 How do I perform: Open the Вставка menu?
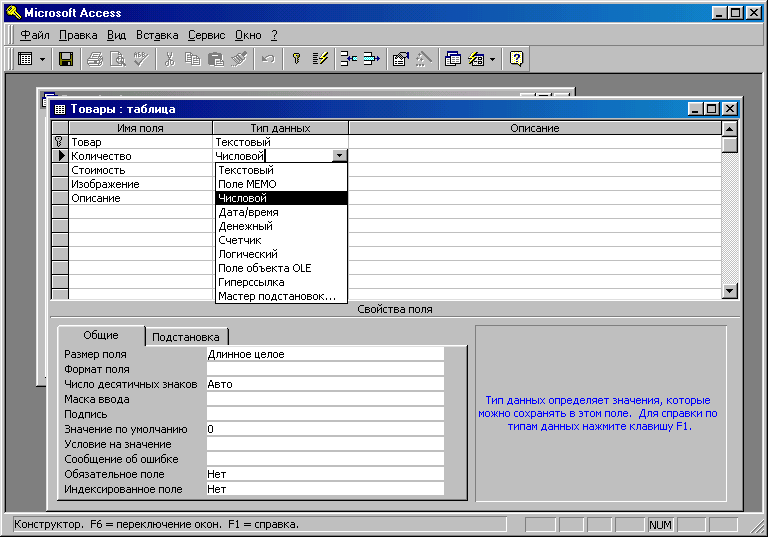point(157,35)
